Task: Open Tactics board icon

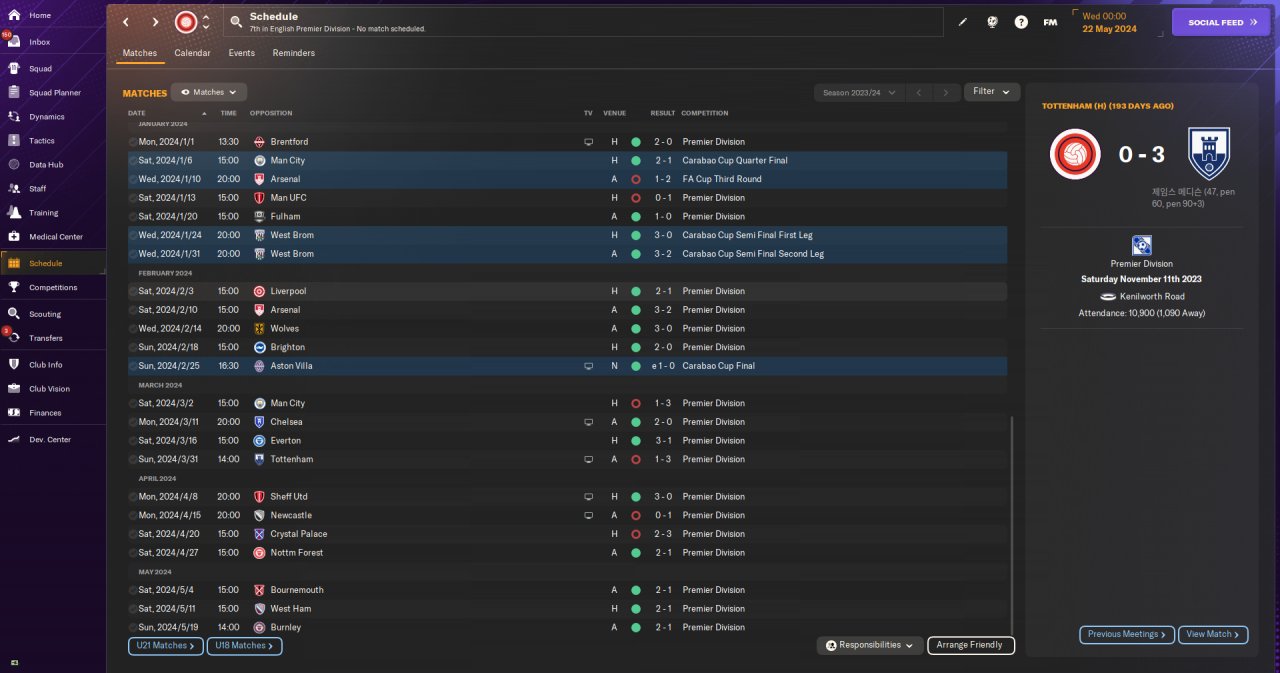Action: [x=14, y=141]
